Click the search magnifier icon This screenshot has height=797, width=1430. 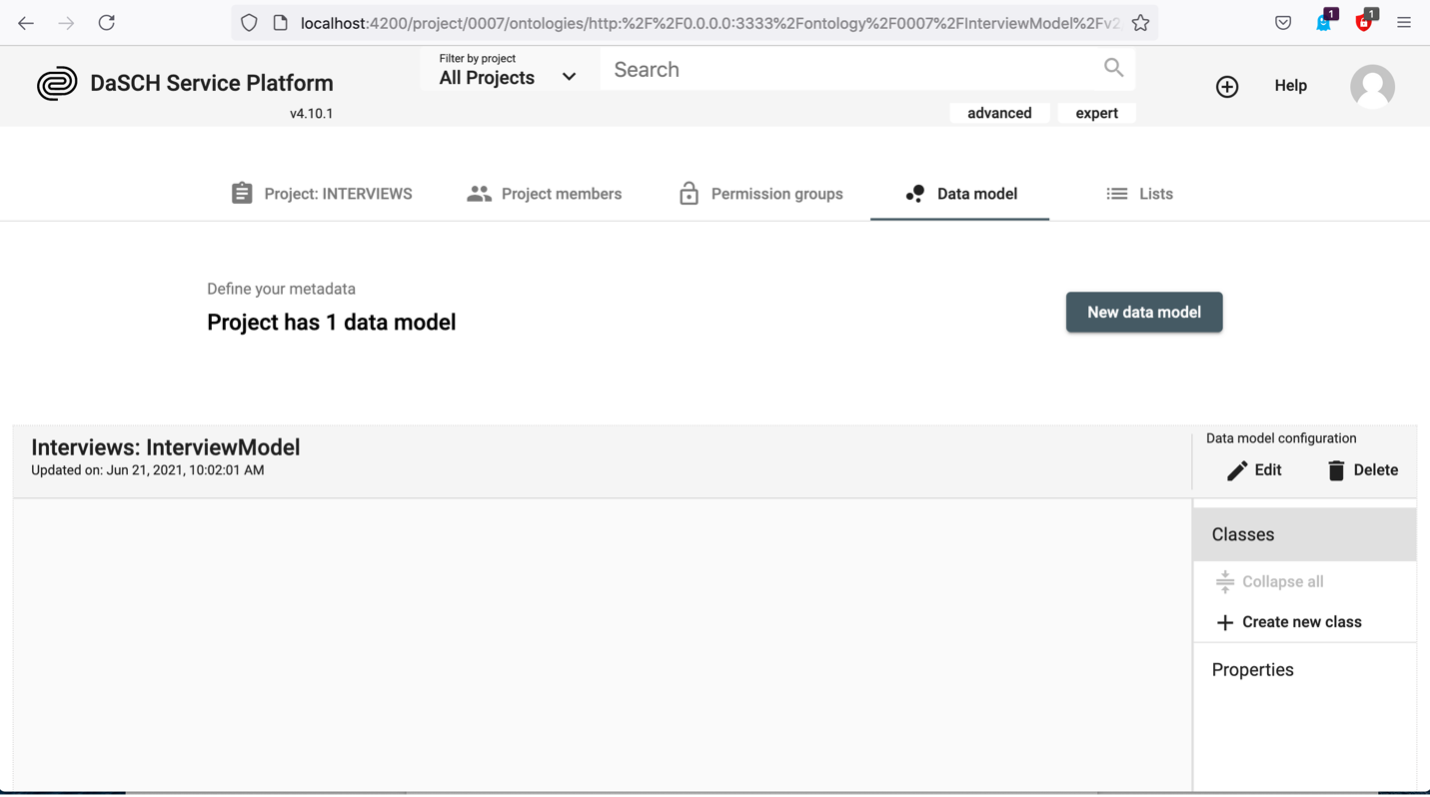1113,68
